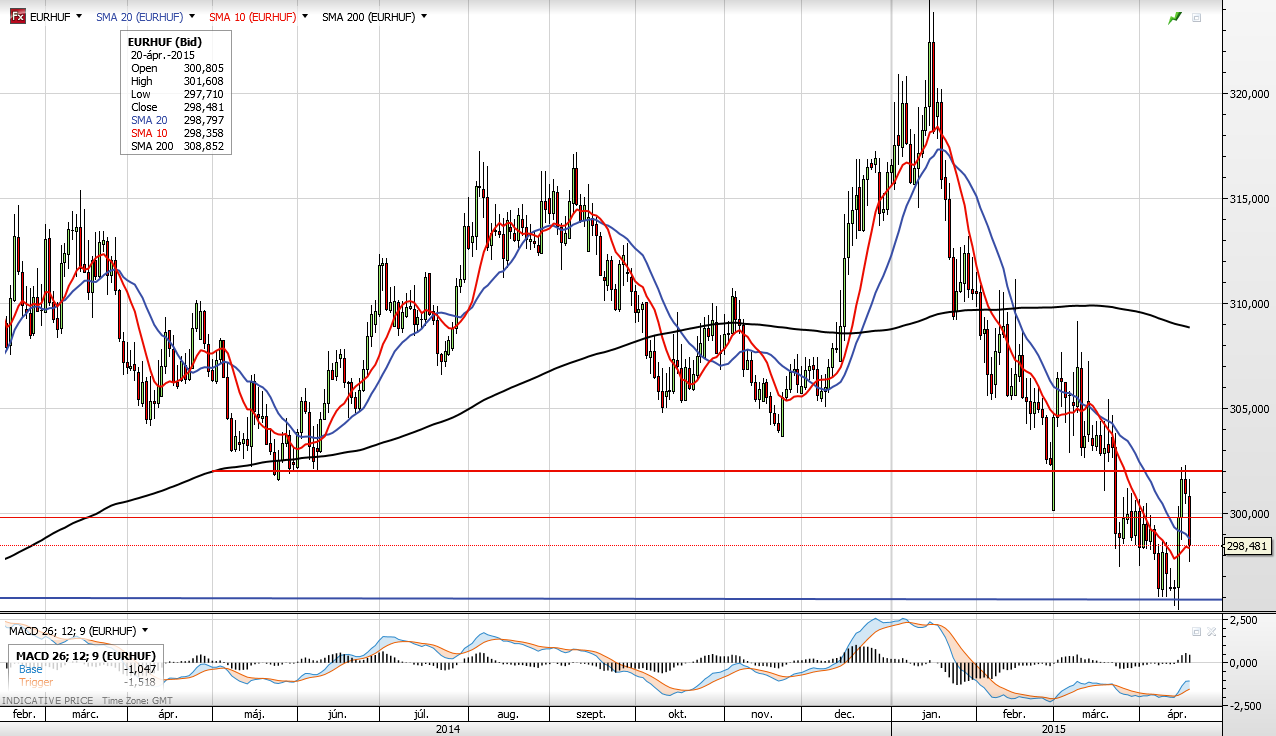The height and width of the screenshot is (736, 1276).
Task: Click the SMA 20 value 298,797
Action: [204, 120]
